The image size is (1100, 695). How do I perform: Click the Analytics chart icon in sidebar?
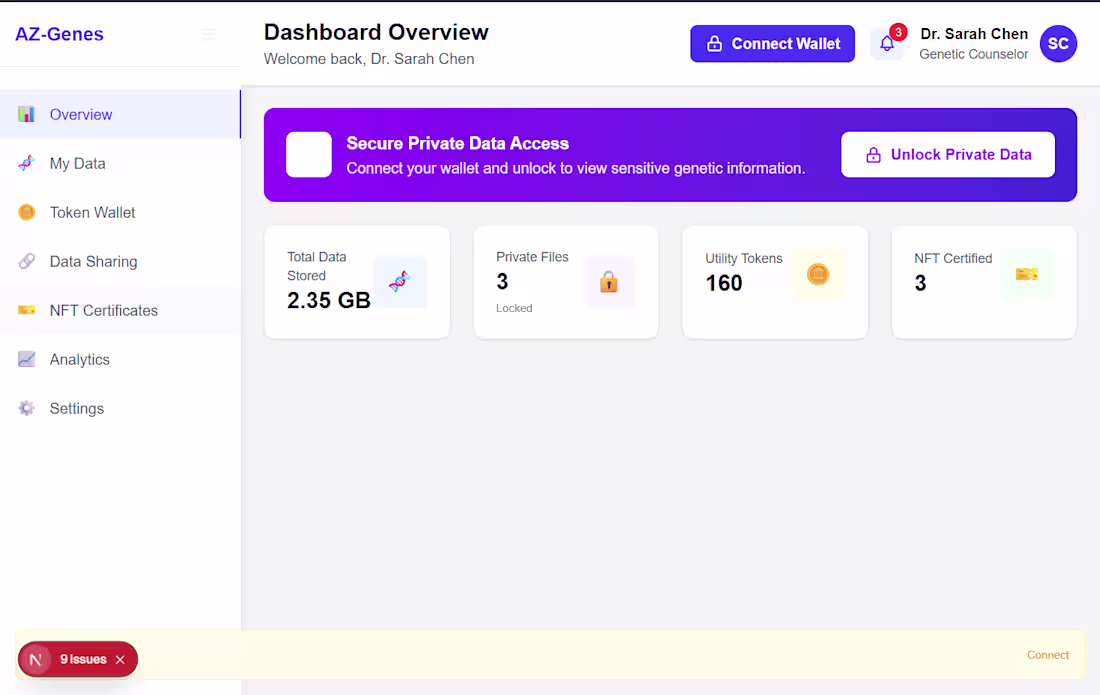(26, 359)
